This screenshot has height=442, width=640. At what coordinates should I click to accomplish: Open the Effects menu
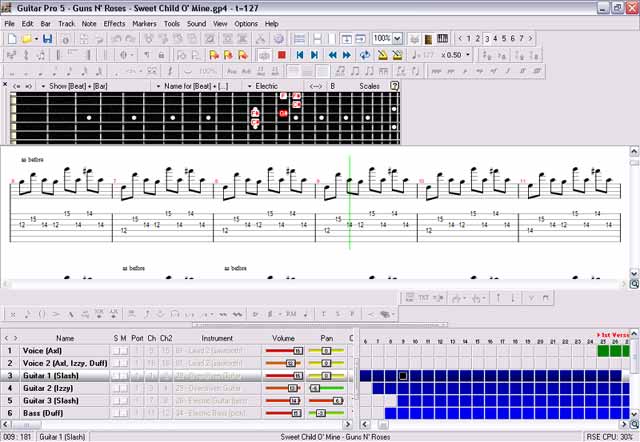click(x=114, y=23)
